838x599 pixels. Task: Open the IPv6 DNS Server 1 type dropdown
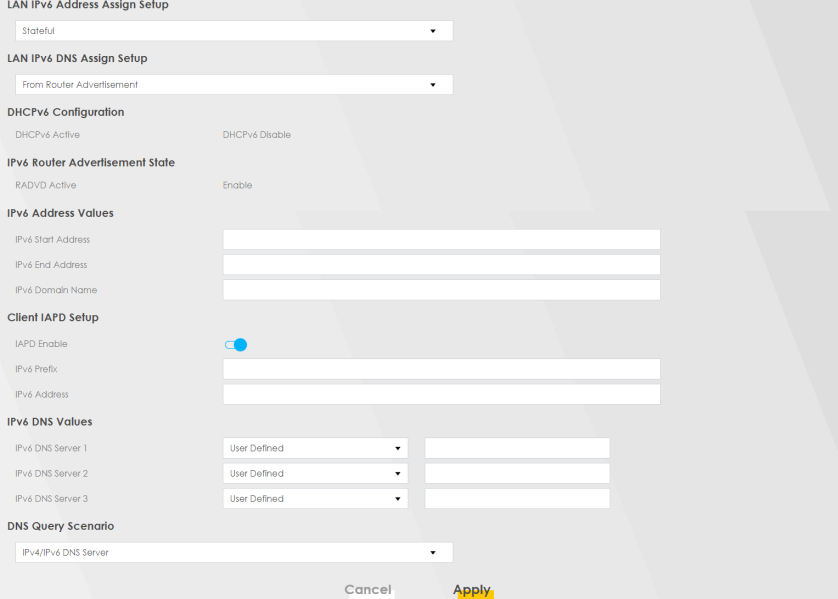[315, 448]
